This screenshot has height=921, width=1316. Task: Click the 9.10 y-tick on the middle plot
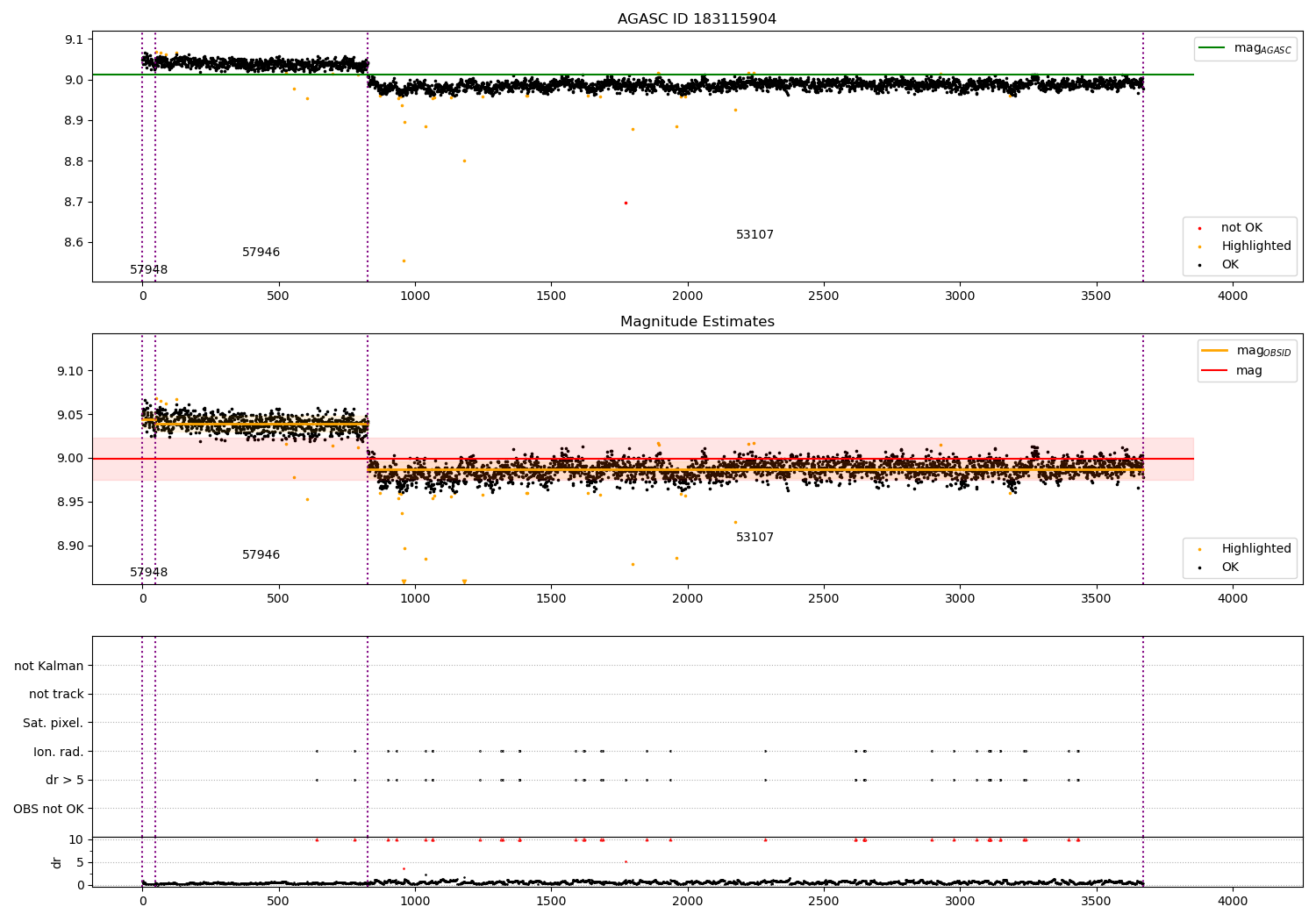click(70, 371)
